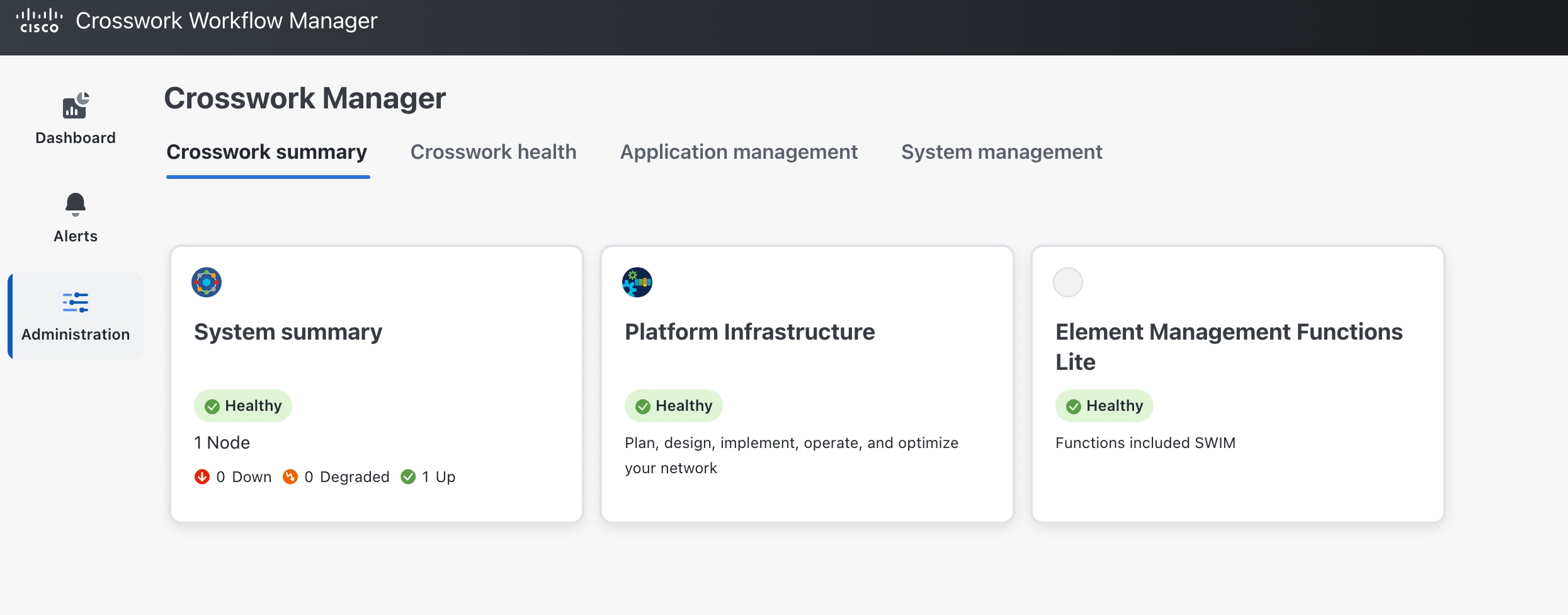
Task: Click the Element Management Functions Lite placeholder icon
Action: coord(1068,282)
